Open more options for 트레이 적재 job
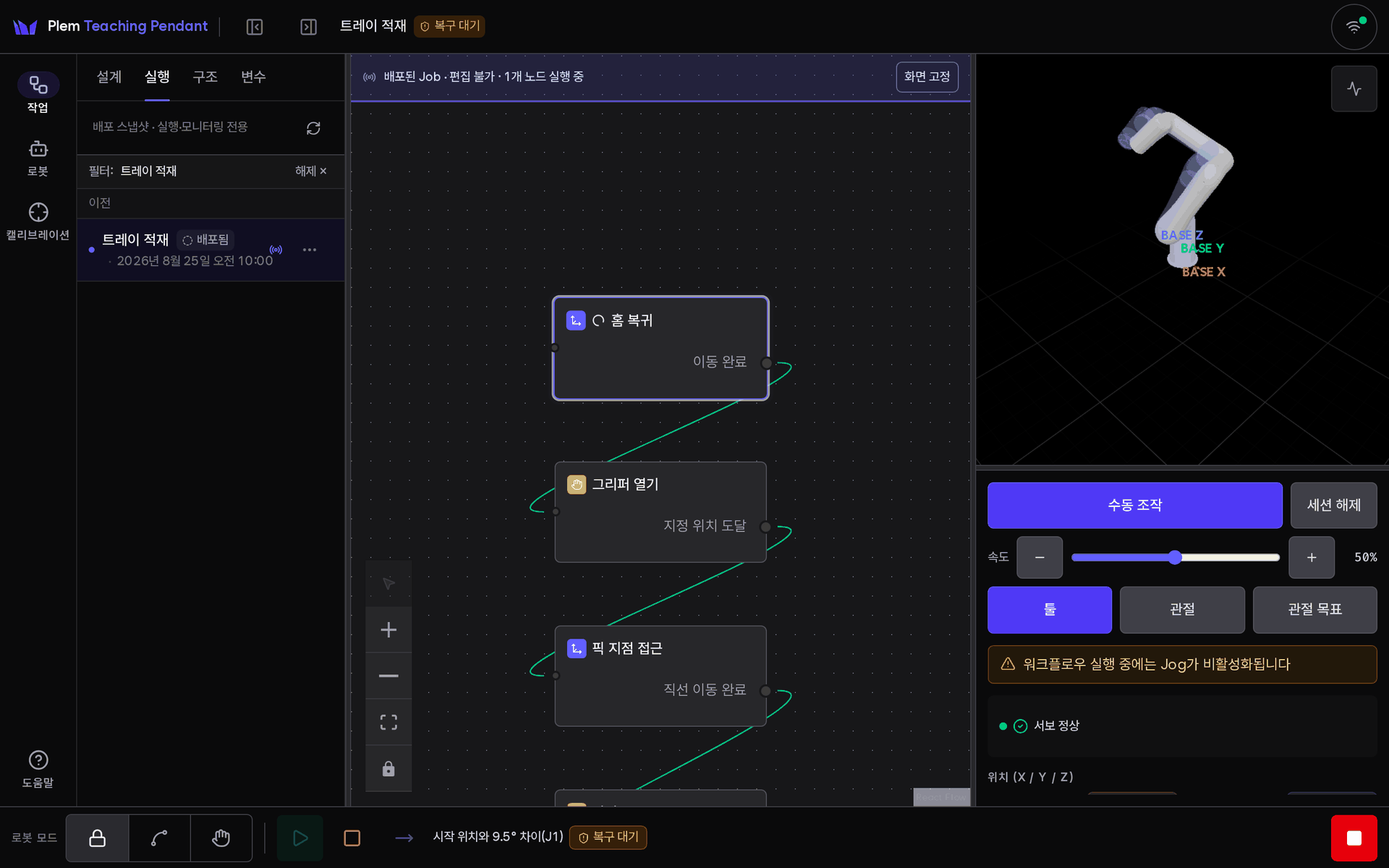The image size is (1389, 868). click(310, 250)
